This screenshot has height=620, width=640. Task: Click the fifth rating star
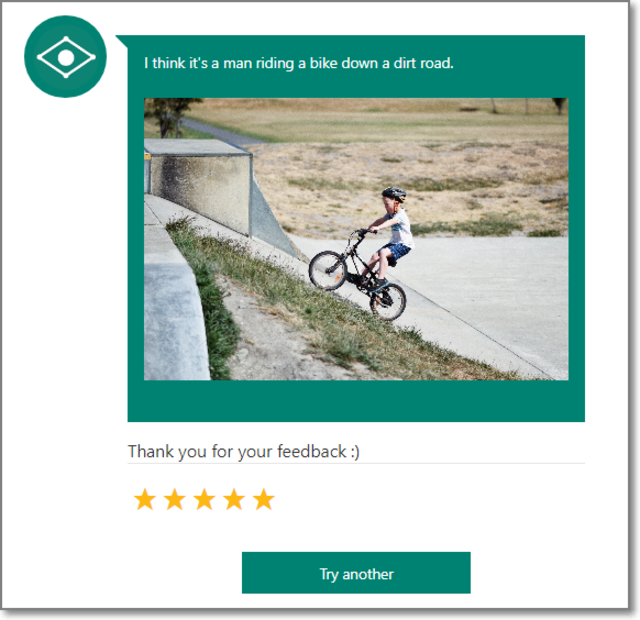264,499
